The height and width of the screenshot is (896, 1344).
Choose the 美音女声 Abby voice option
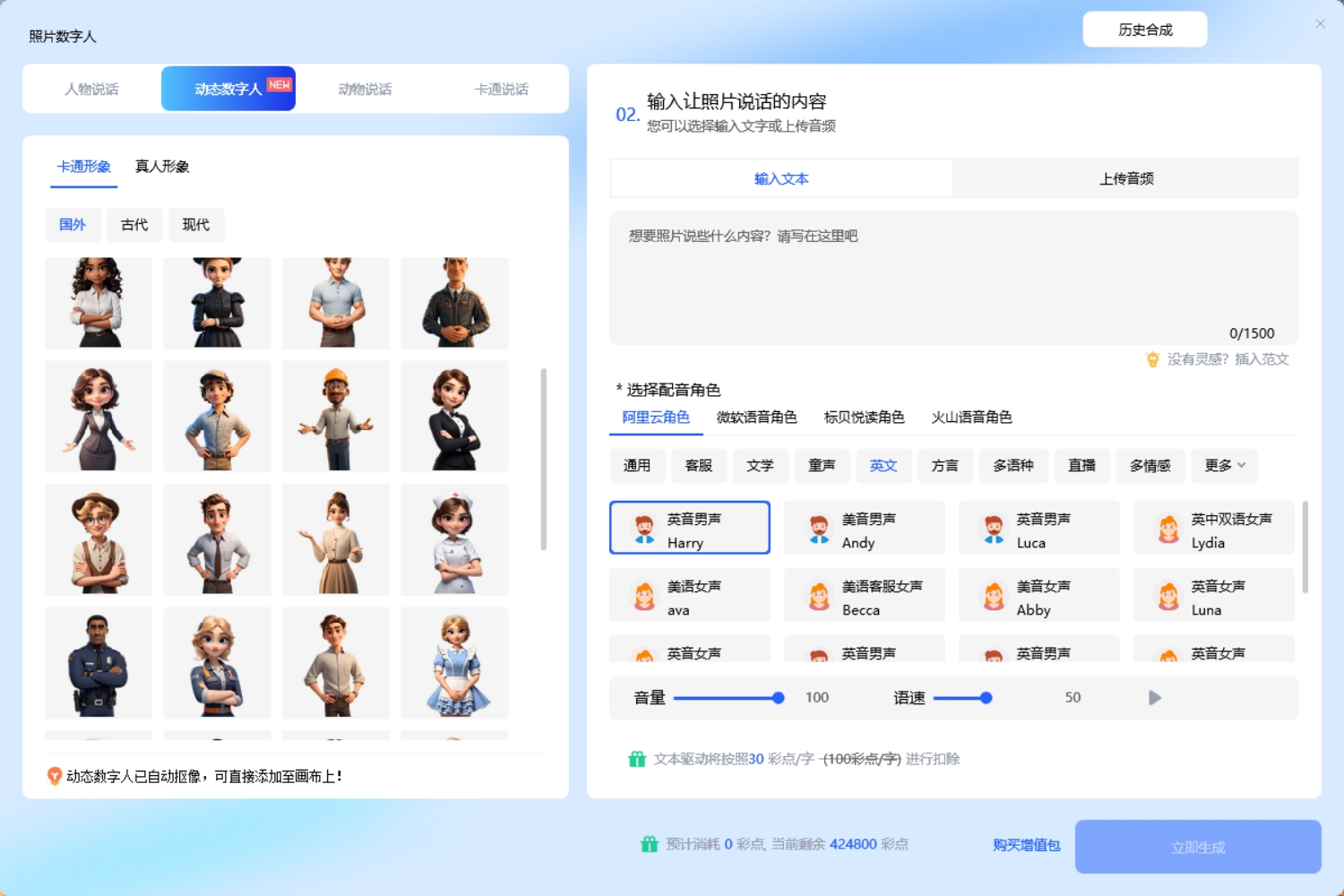pos(1038,596)
